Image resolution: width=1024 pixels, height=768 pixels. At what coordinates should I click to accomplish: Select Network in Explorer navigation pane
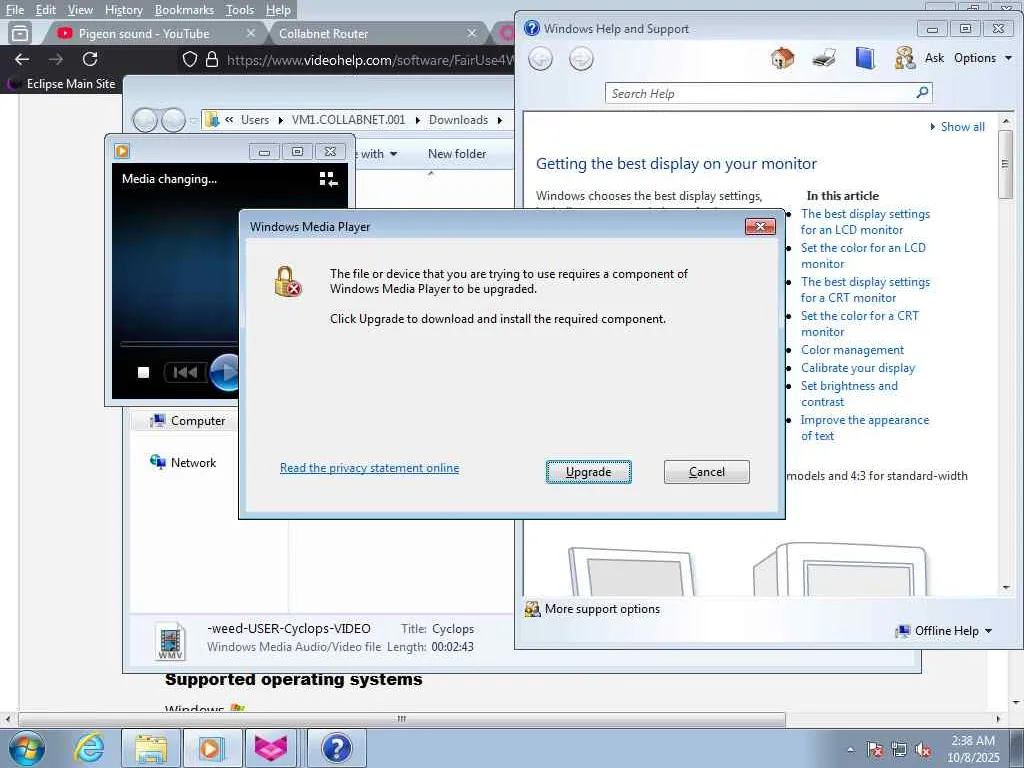tap(184, 462)
